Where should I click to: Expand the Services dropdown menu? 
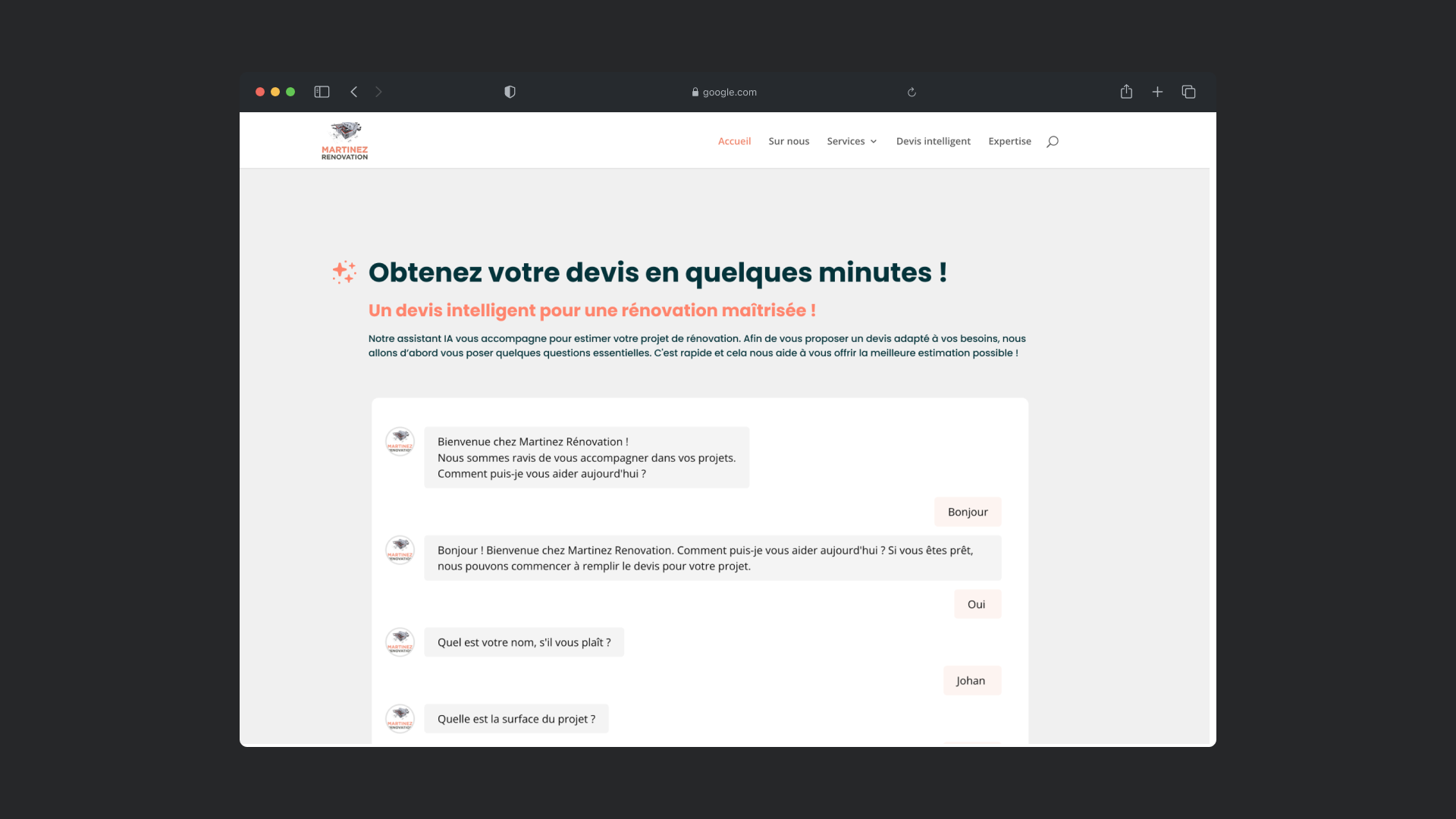852,141
